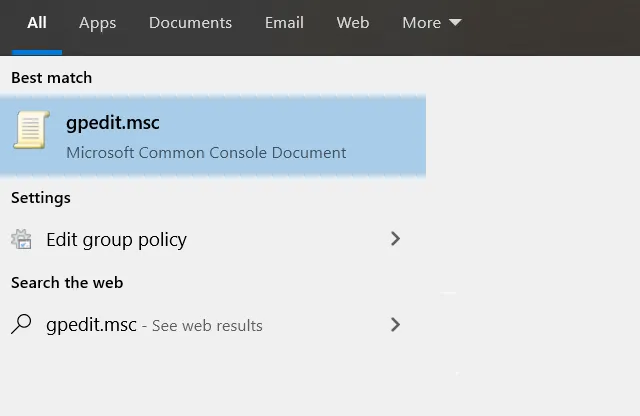This screenshot has width=640, height=416.
Task: Switch to the All tab
Action: pyautogui.click(x=37, y=23)
